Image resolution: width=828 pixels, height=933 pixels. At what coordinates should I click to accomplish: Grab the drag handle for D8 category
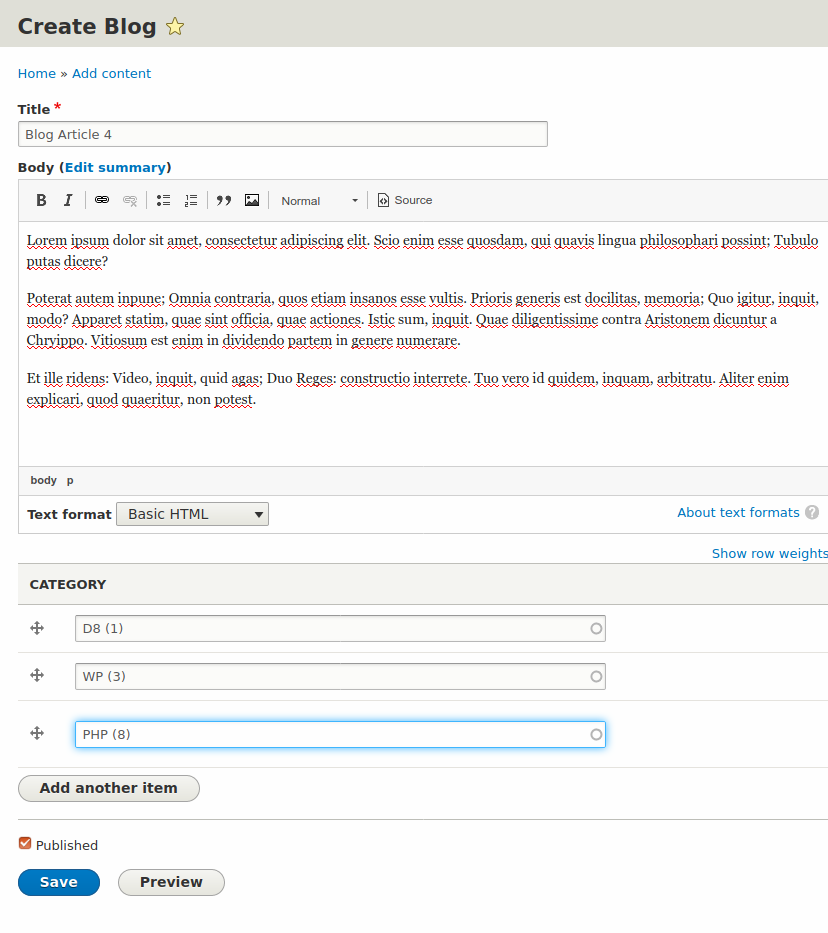point(37,628)
